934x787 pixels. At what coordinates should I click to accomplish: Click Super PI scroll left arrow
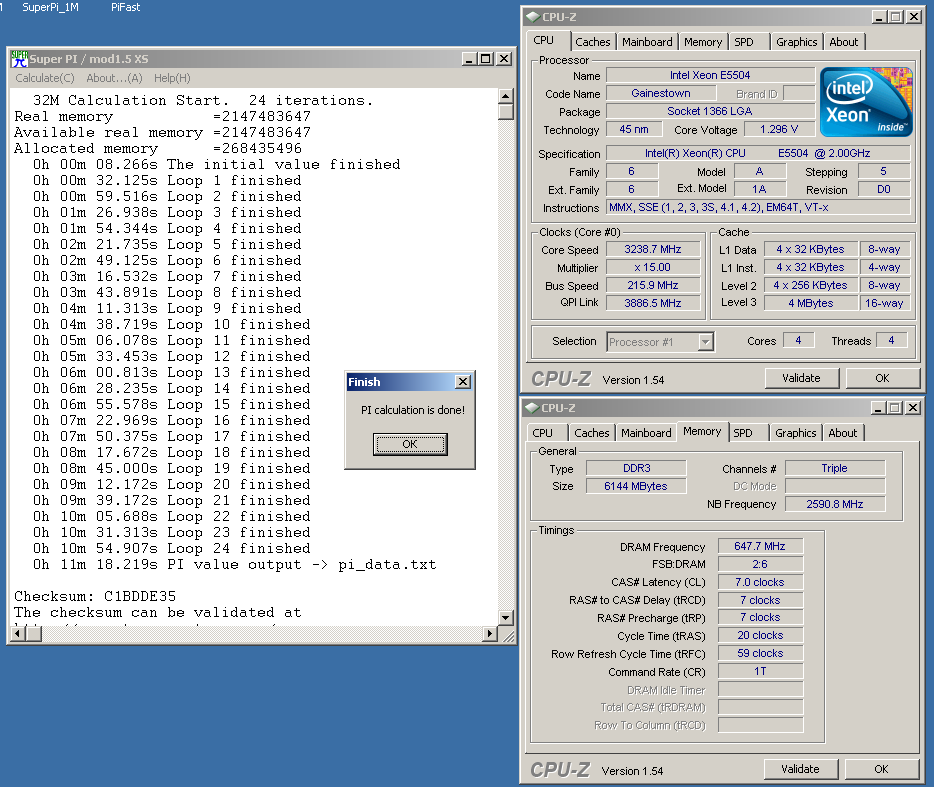point(18,634)
